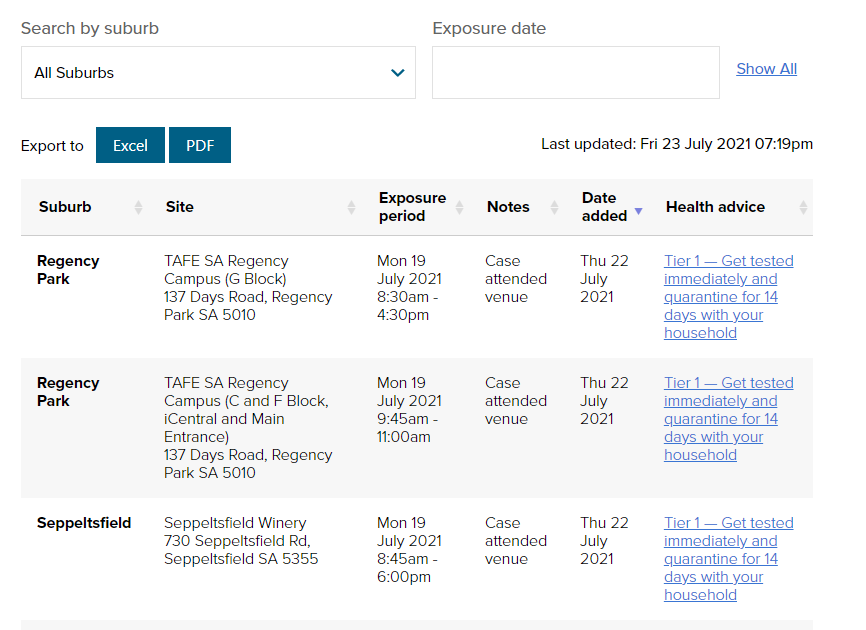
Task: Open Tier 1 advice for TAFE C and F Block
Action: [x=728, y=419]
